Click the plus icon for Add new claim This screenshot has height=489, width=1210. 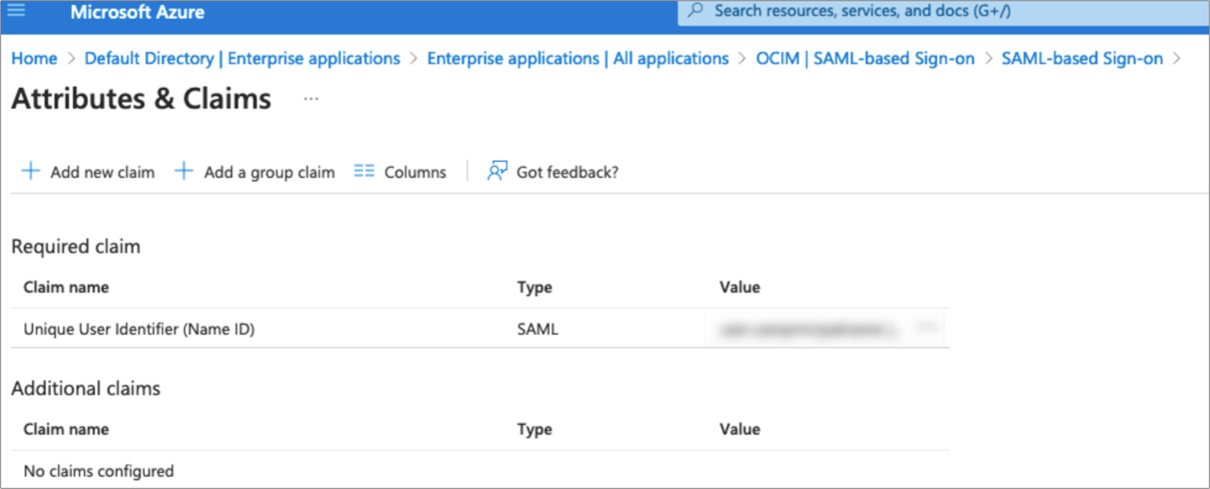[x=31, y=172]
